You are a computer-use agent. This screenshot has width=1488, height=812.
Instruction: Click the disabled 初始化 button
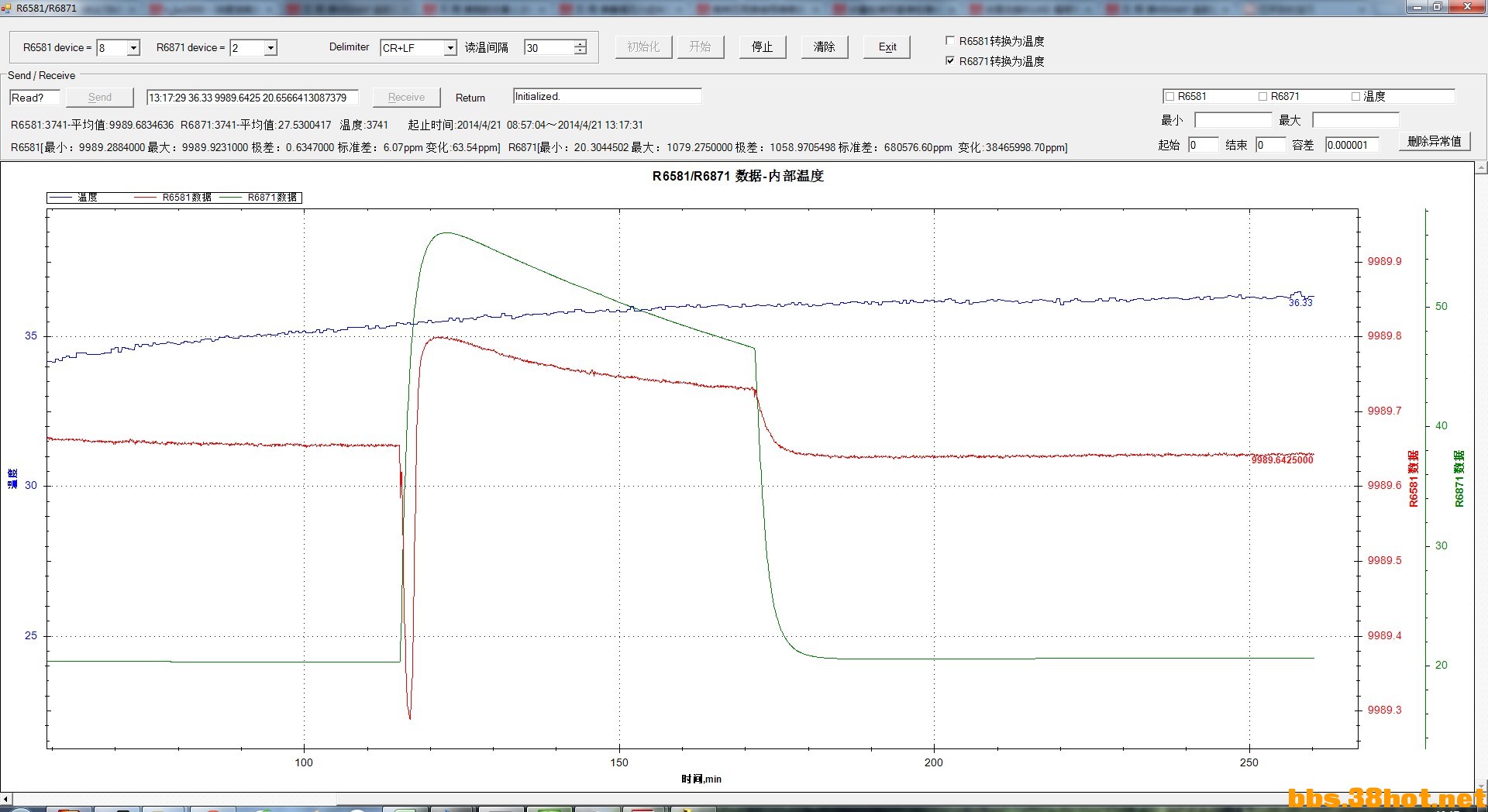click(643, 47)
